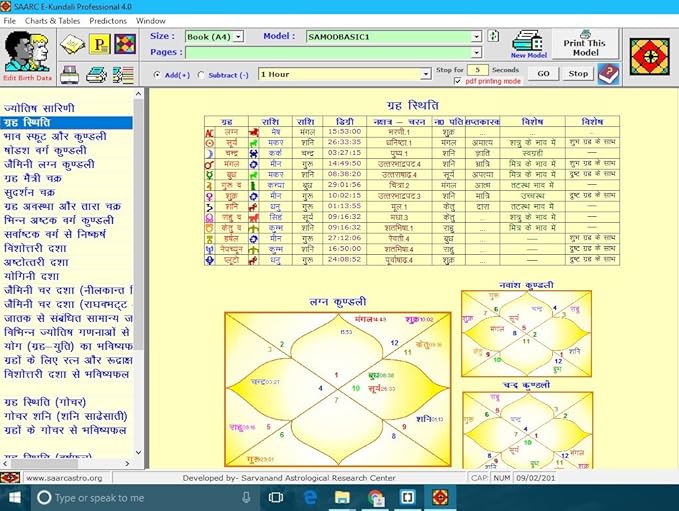Expand the Model SAMODBASIC1 dropdown
The height and width of the screenshot is (511, 679).
pos(476,37)
